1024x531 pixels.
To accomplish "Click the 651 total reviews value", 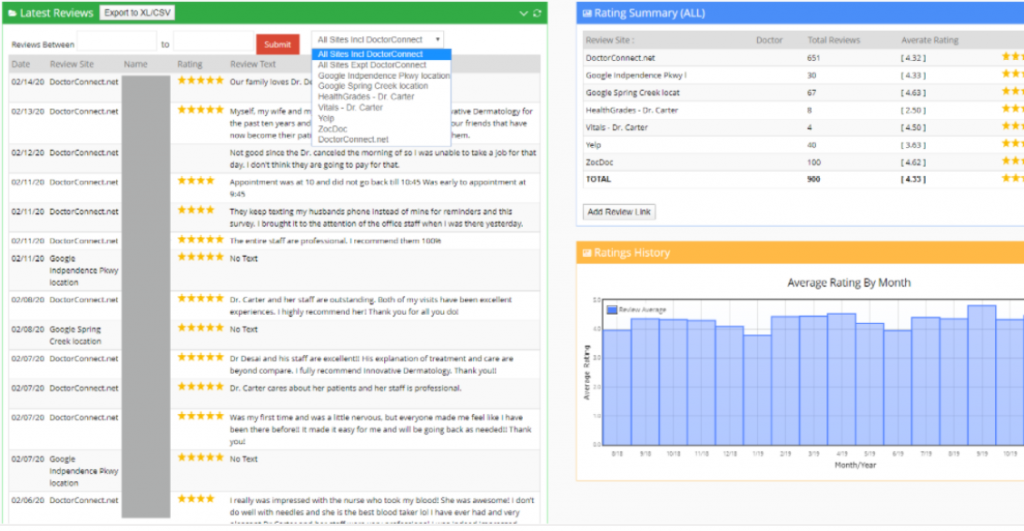I will (x=813, y=57).
